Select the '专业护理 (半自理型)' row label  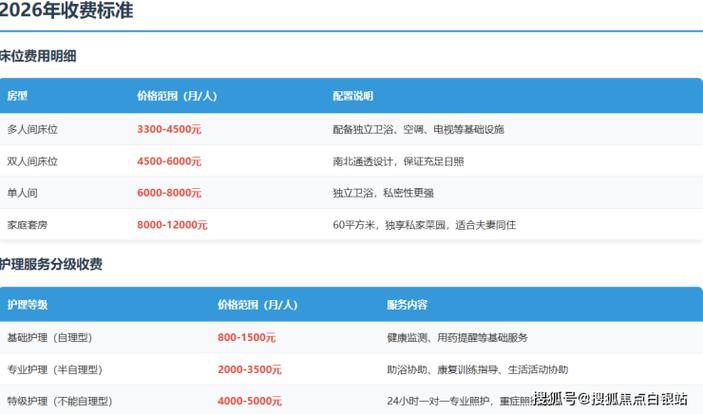[55, 370]
